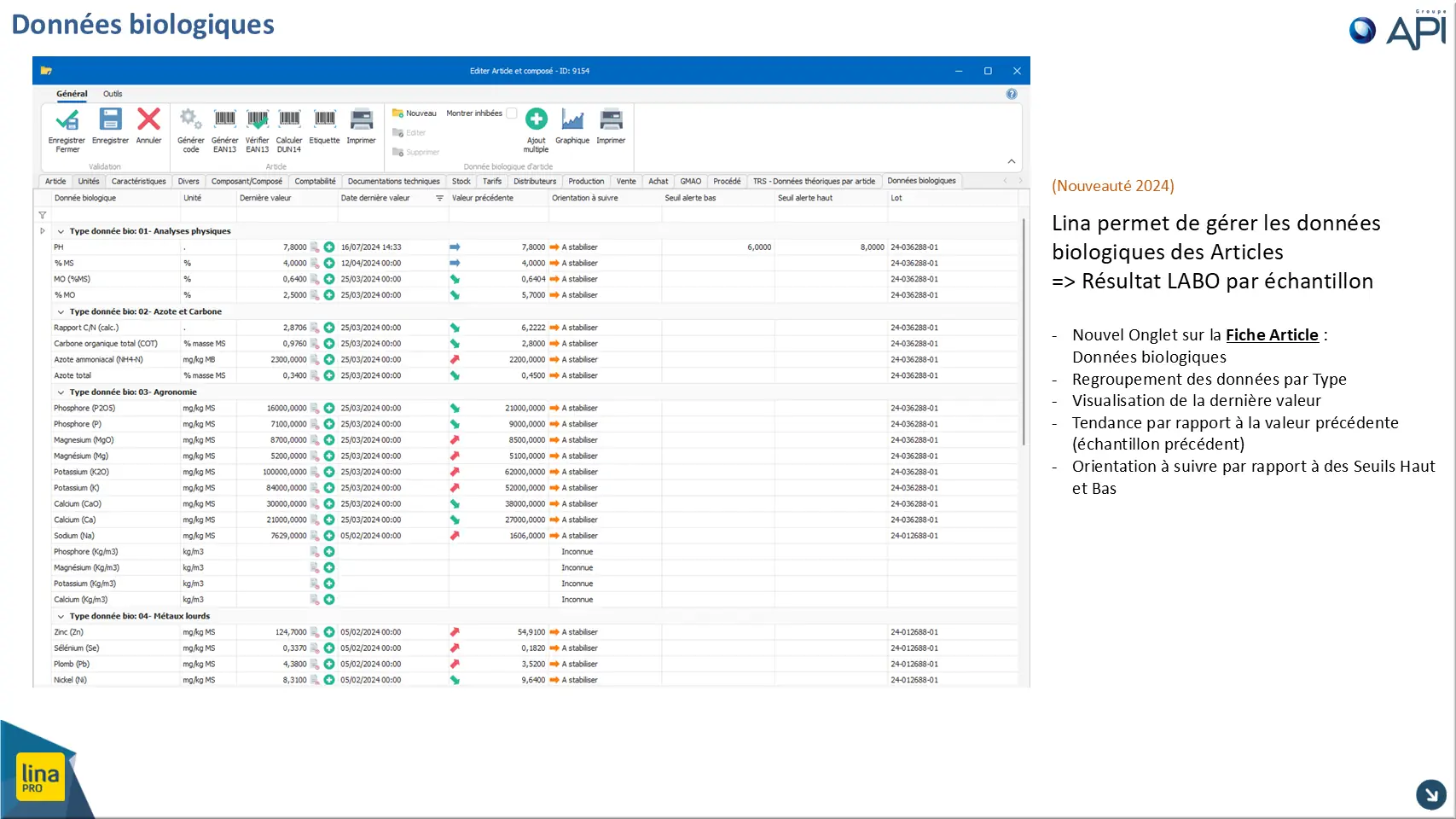This screenshot has height=819, width=1456.
Task: Open the Caractéristiques tab
Action: (x=138, y=181)
